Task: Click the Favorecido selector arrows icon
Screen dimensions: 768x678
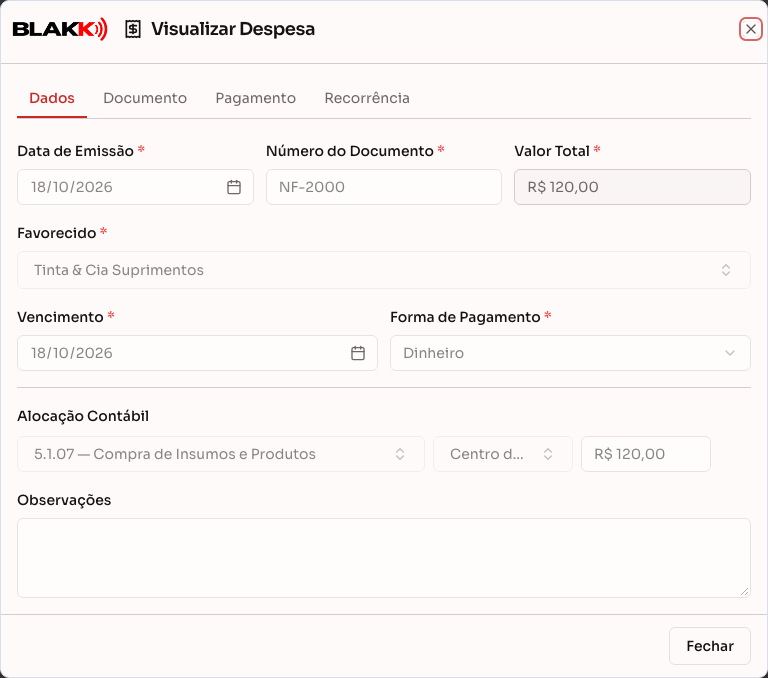Action: coord(726,270)
